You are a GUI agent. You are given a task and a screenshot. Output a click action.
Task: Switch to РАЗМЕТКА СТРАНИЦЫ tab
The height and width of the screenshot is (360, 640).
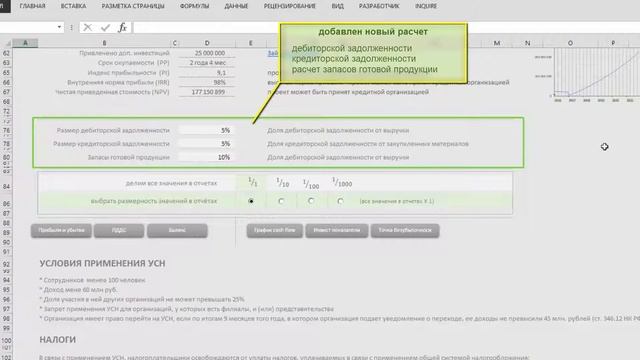click(133, 6)
